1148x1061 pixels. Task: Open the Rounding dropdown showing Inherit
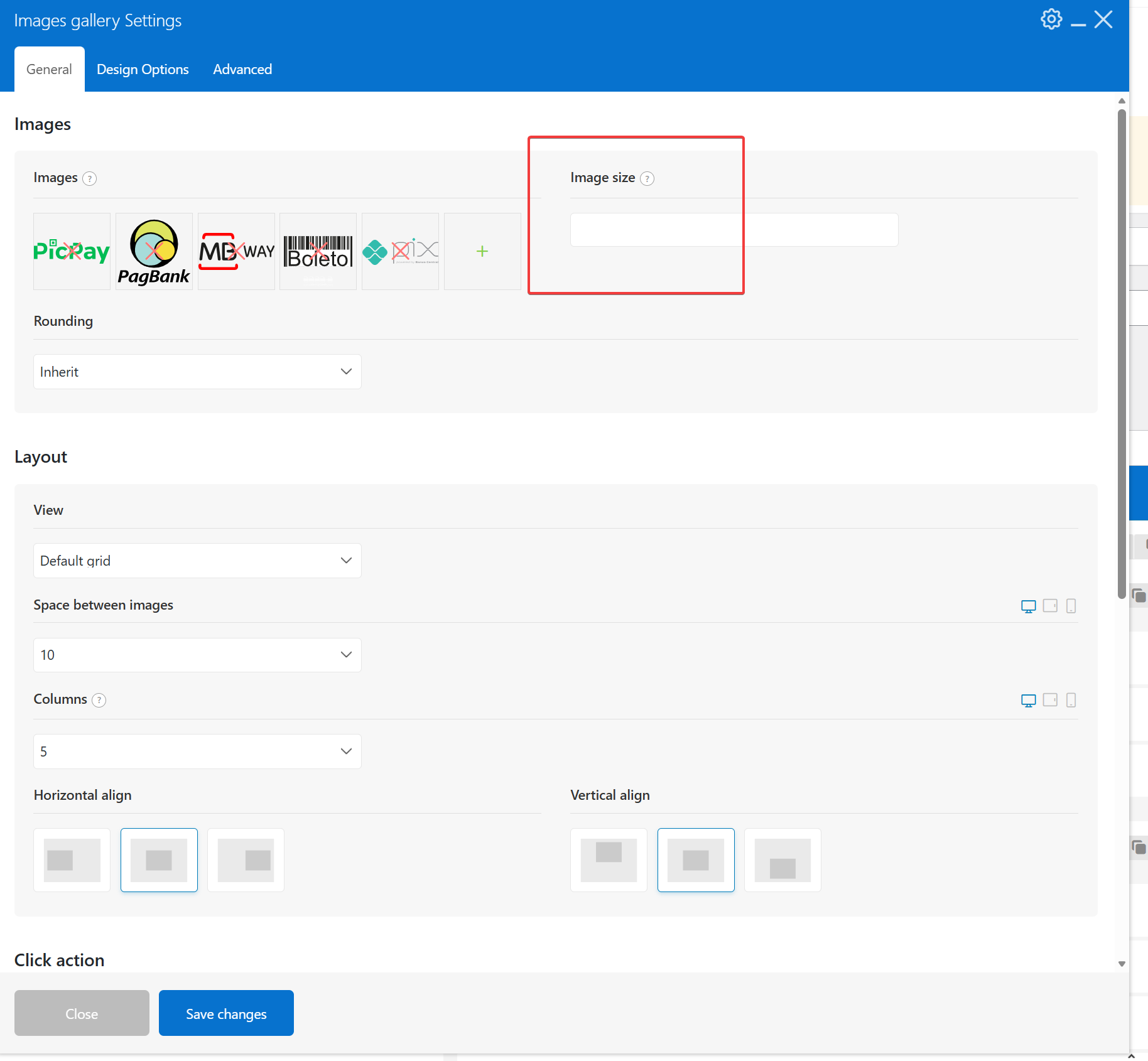tap(197, 372)
